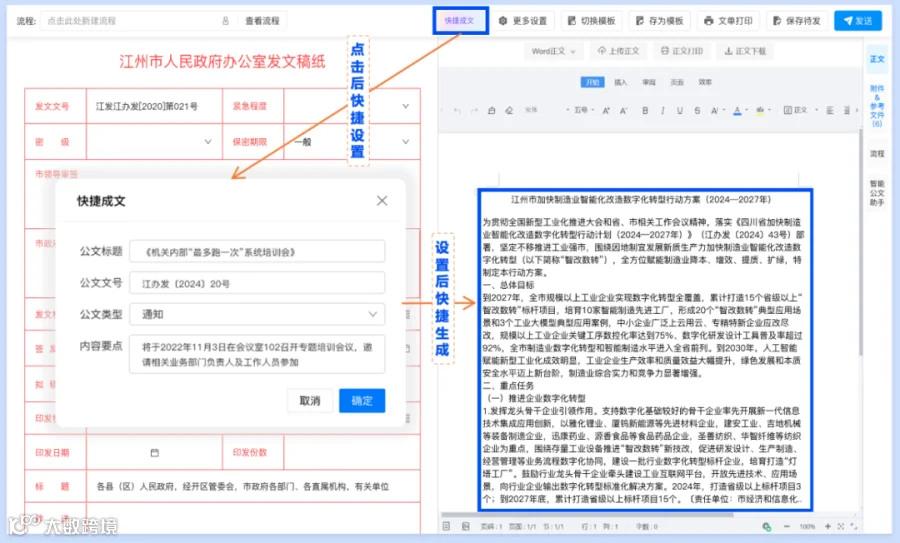This screenshot has height=543, width=900.
Task: Toggle underline formatting
Action: pyautogui.click(x=680, y=110)
